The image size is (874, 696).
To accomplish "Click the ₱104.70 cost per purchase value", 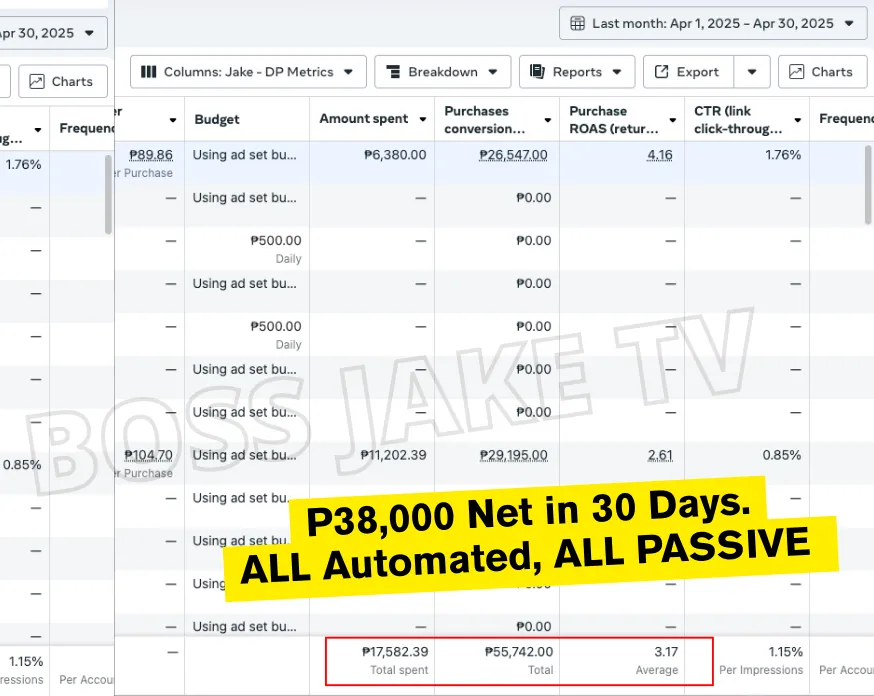I will 148,455.
